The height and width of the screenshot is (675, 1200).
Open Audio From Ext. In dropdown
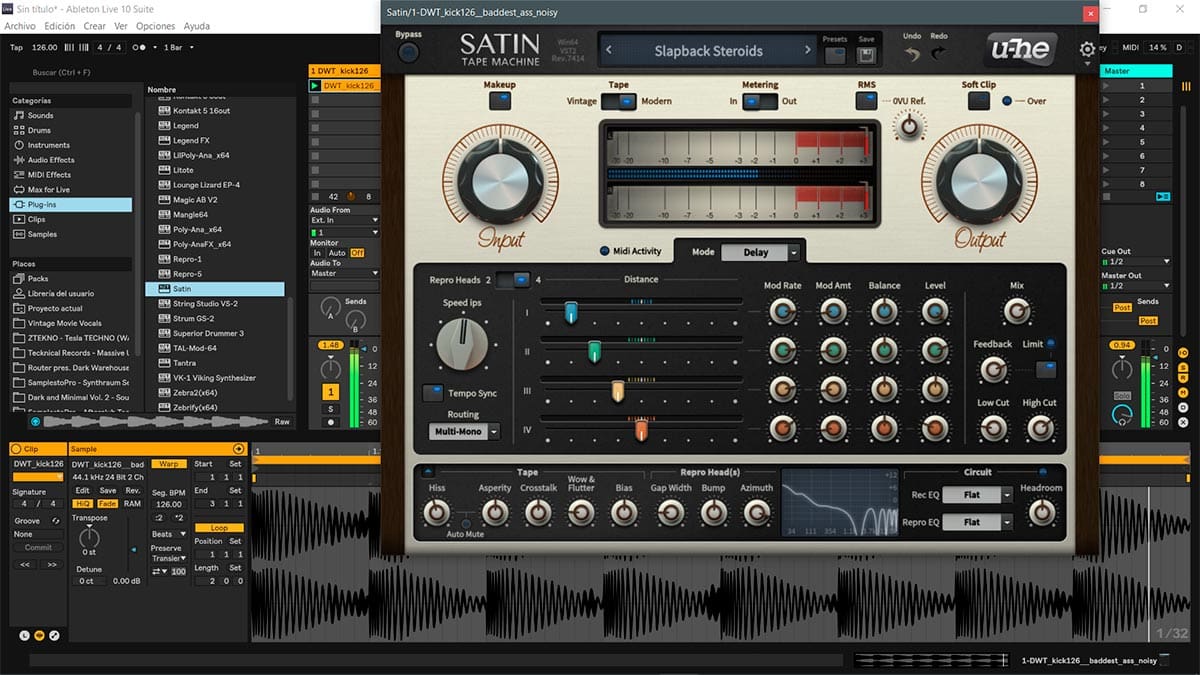coord(345,220)
